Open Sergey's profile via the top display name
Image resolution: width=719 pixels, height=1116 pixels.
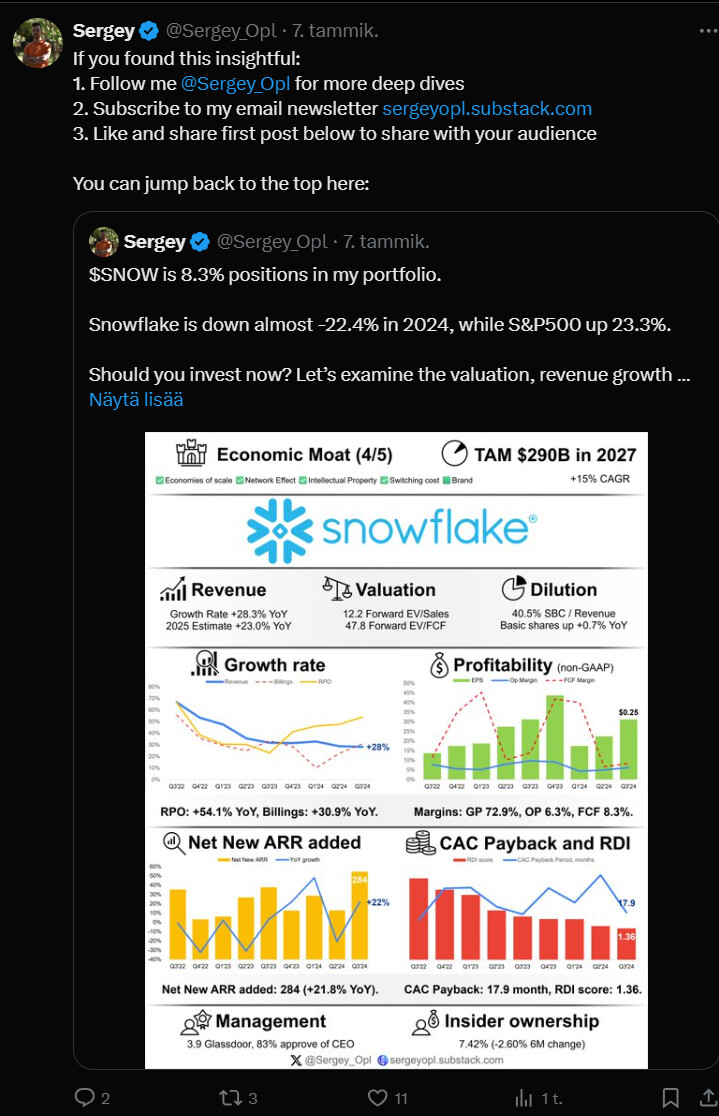pyautogui.click(x=103, y=30)
